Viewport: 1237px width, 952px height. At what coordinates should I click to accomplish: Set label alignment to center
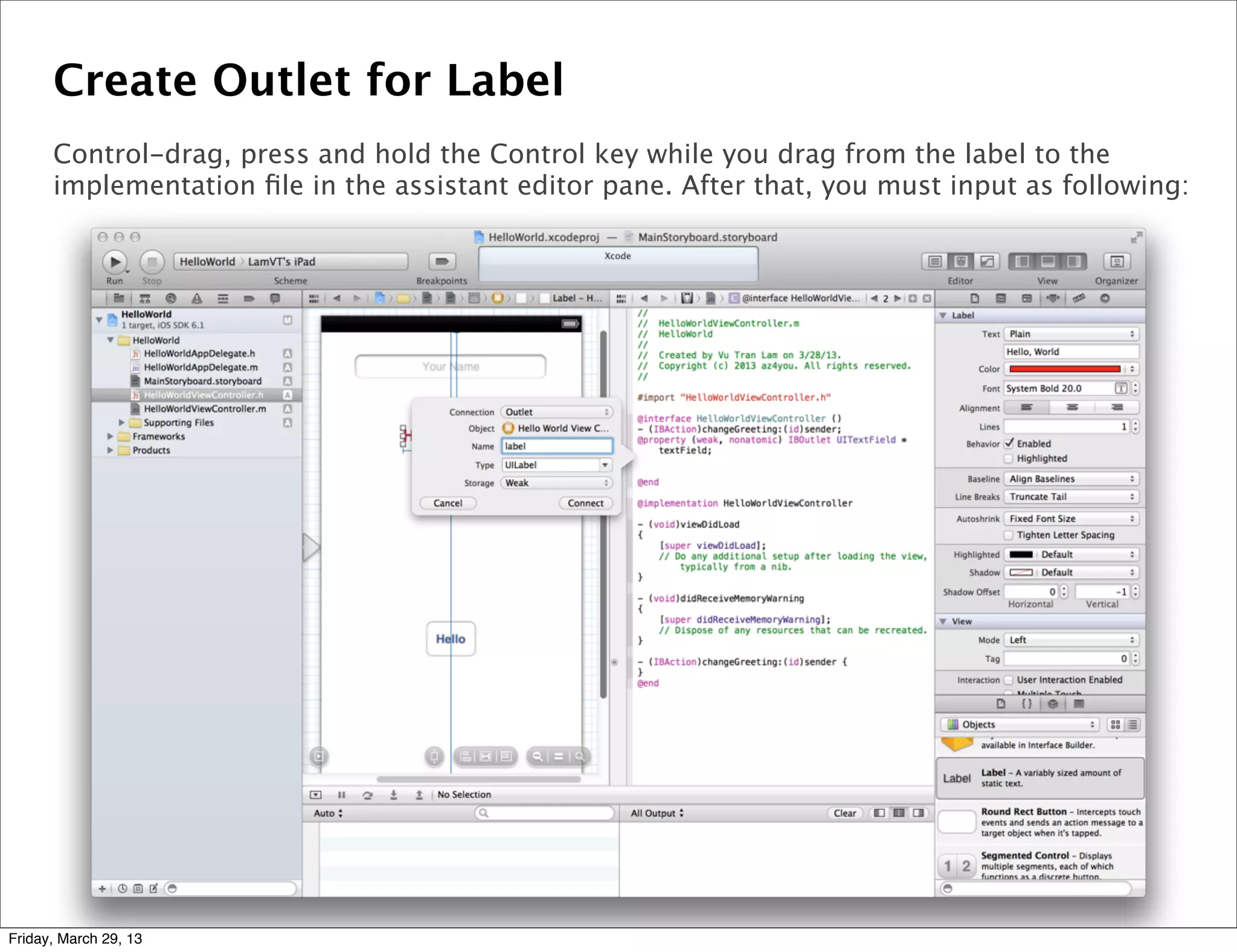[1072, 408]
